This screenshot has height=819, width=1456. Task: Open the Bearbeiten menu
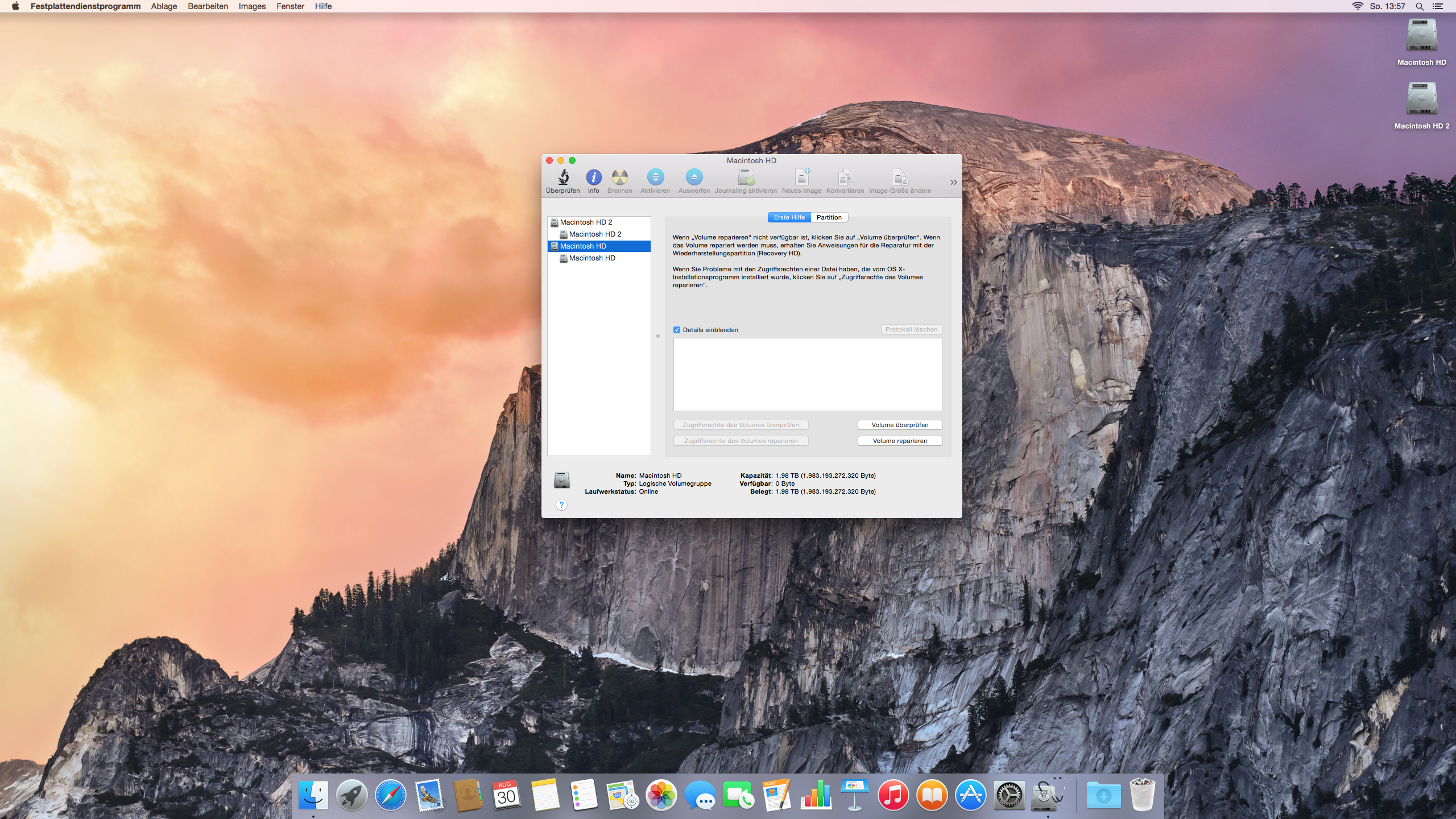click(x=208, y=6)
